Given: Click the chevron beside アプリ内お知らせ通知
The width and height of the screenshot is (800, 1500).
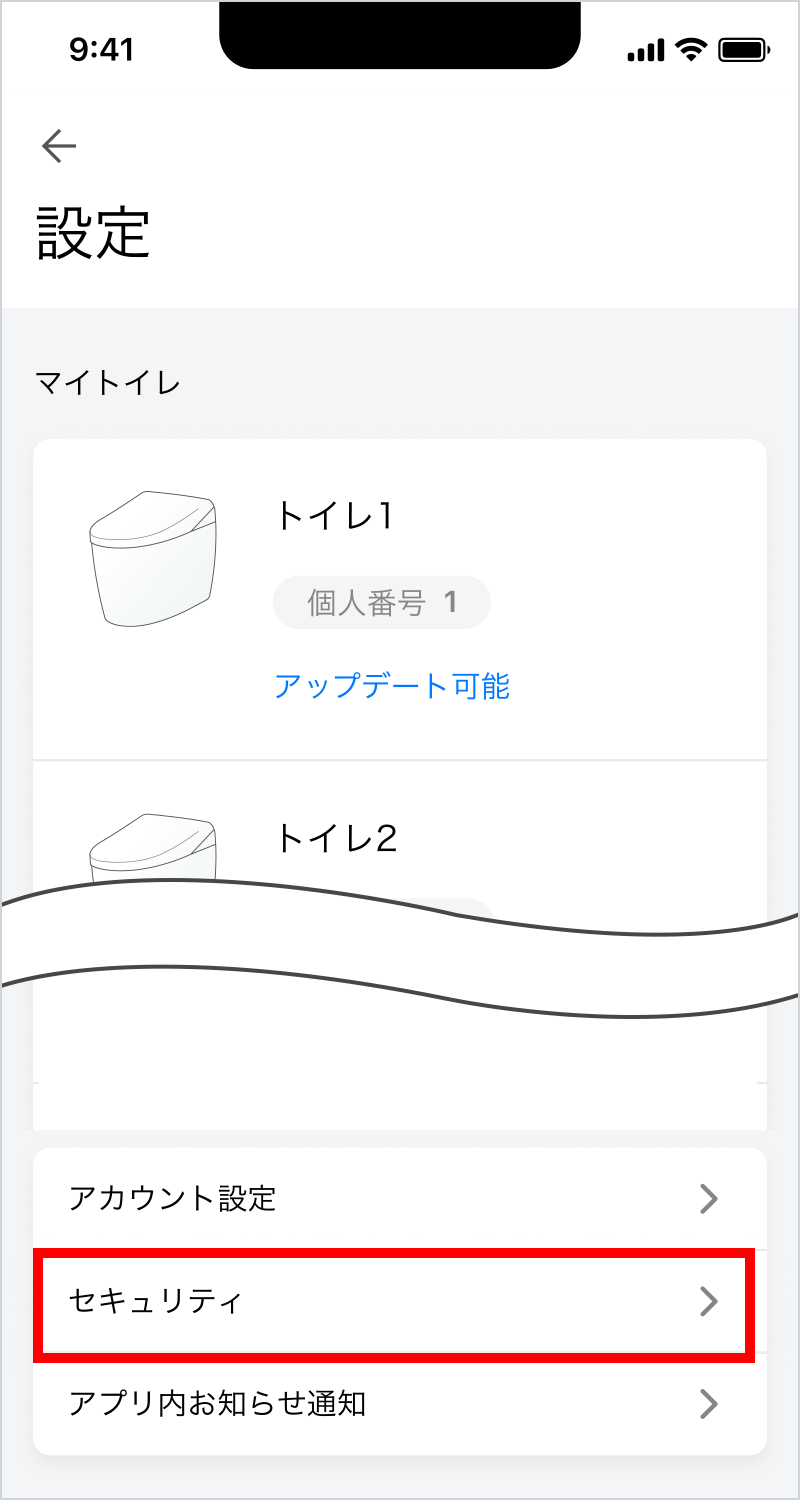Looking at the screenshot, I should (x=709, y=1404).
